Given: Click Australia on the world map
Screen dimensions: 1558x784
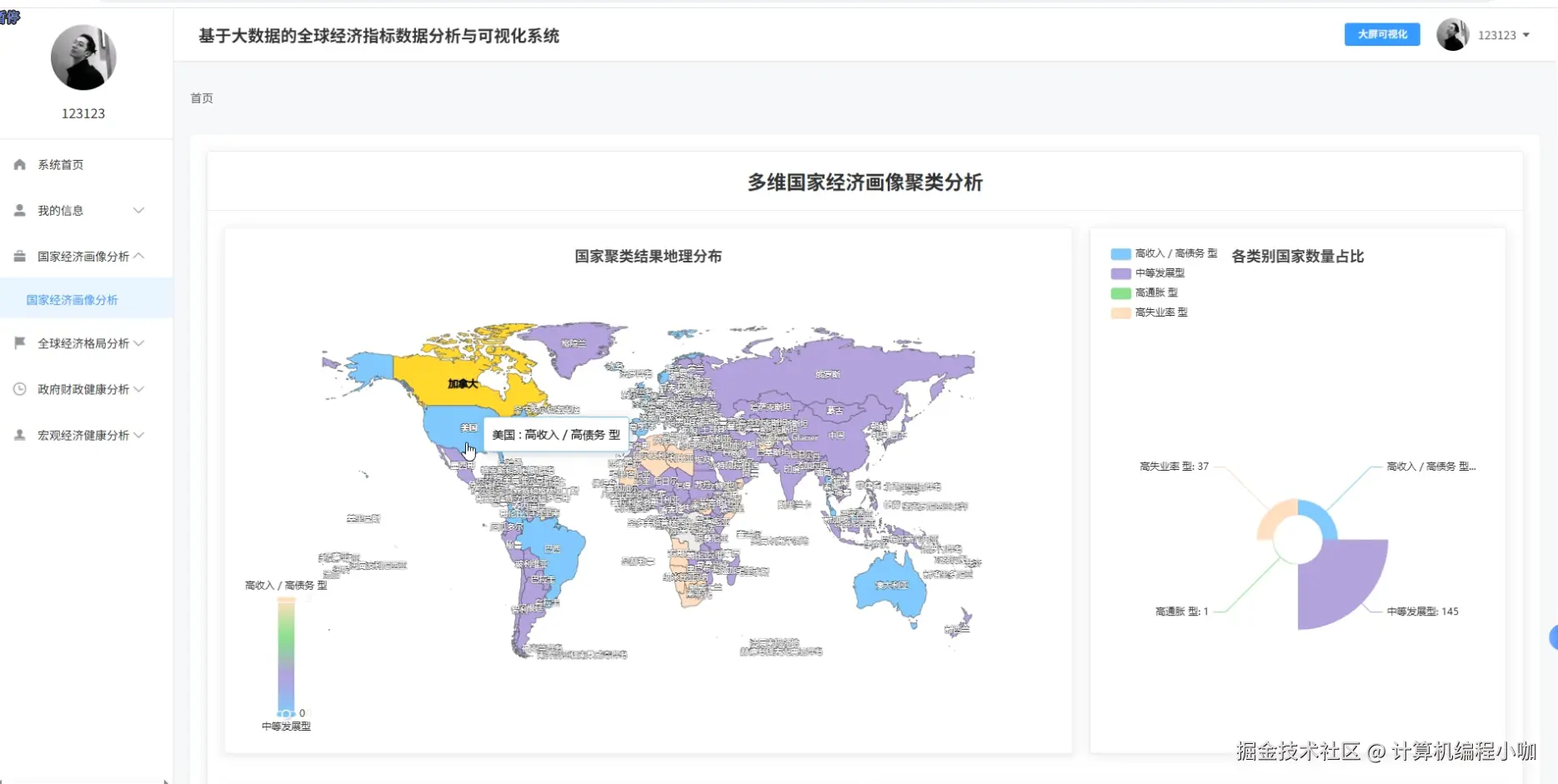Looking at the screenshot, I should pyautogui.click(x=890, y=587).
